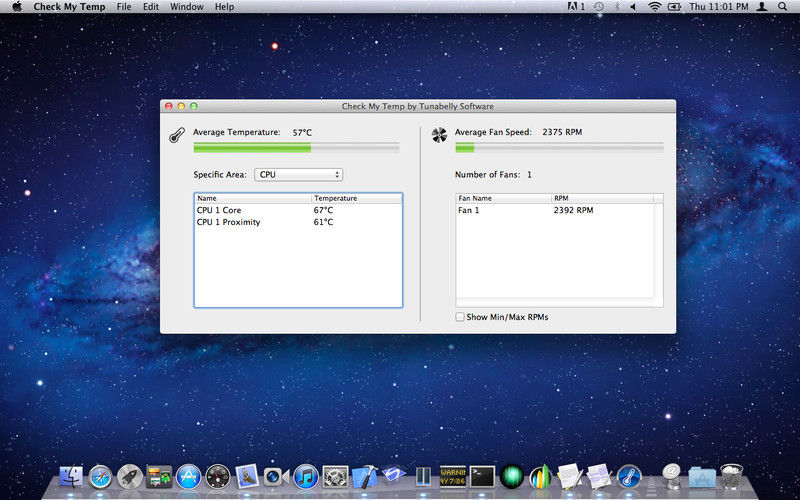
Task: Open iTunes from the dock
Action: (x=306, y=478)
